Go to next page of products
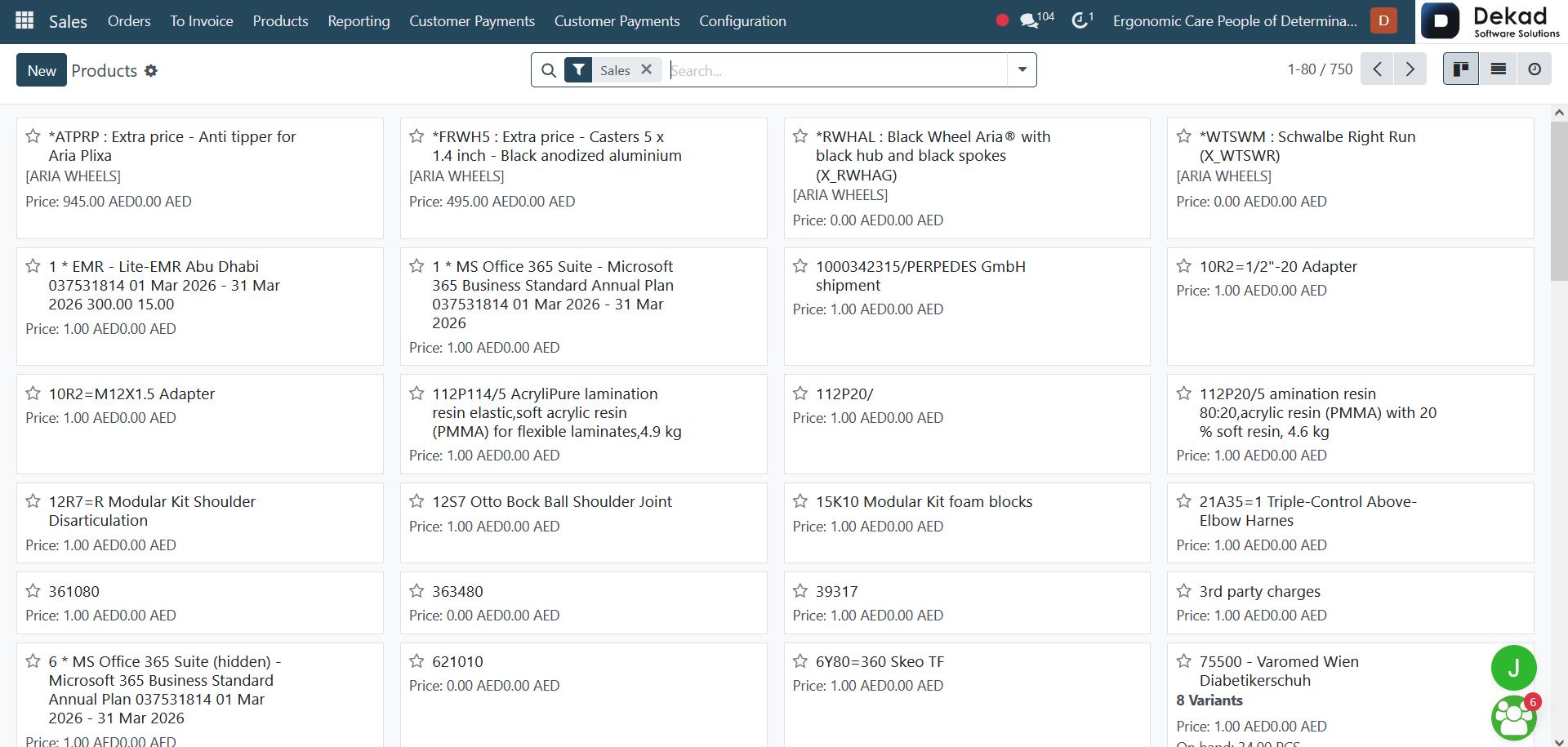The image size is (1568, 747). tap(1410, 69)
